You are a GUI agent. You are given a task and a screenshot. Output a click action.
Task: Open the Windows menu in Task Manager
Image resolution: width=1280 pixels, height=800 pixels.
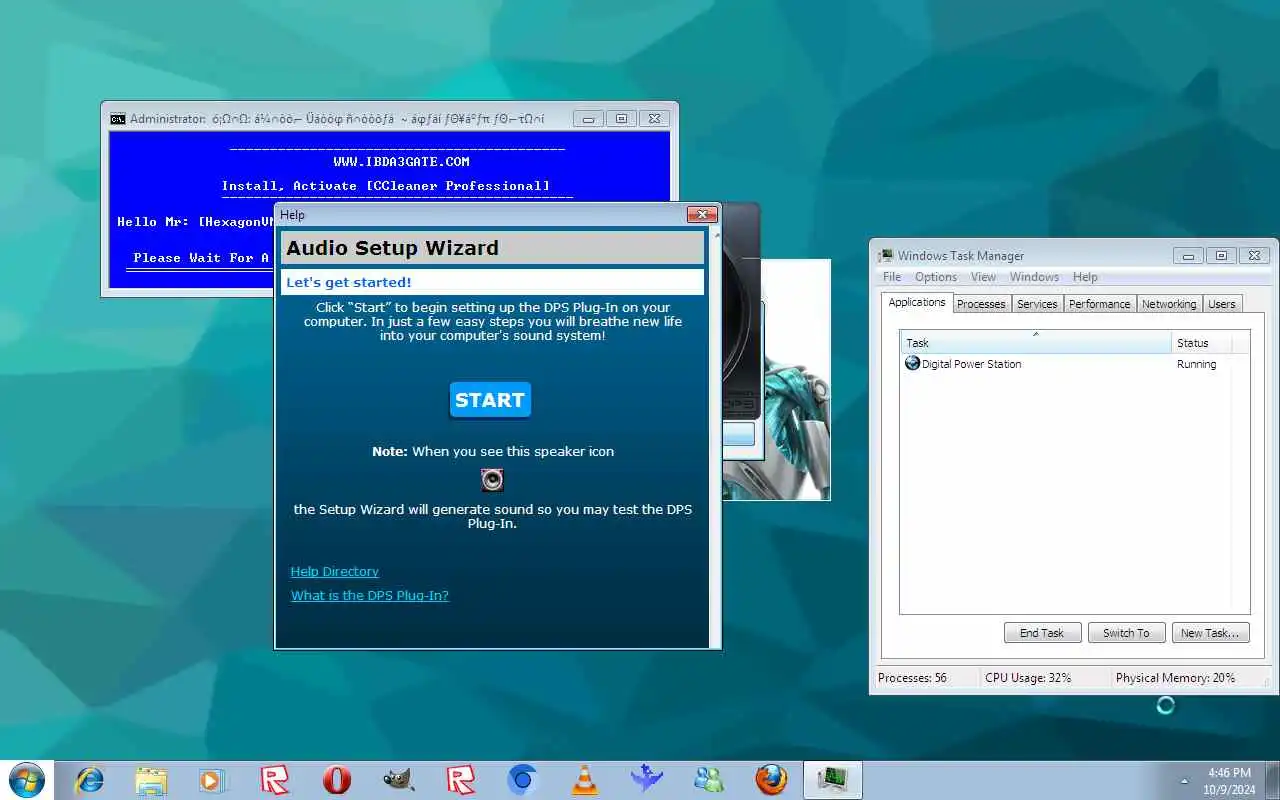(x=1034, y=277)
